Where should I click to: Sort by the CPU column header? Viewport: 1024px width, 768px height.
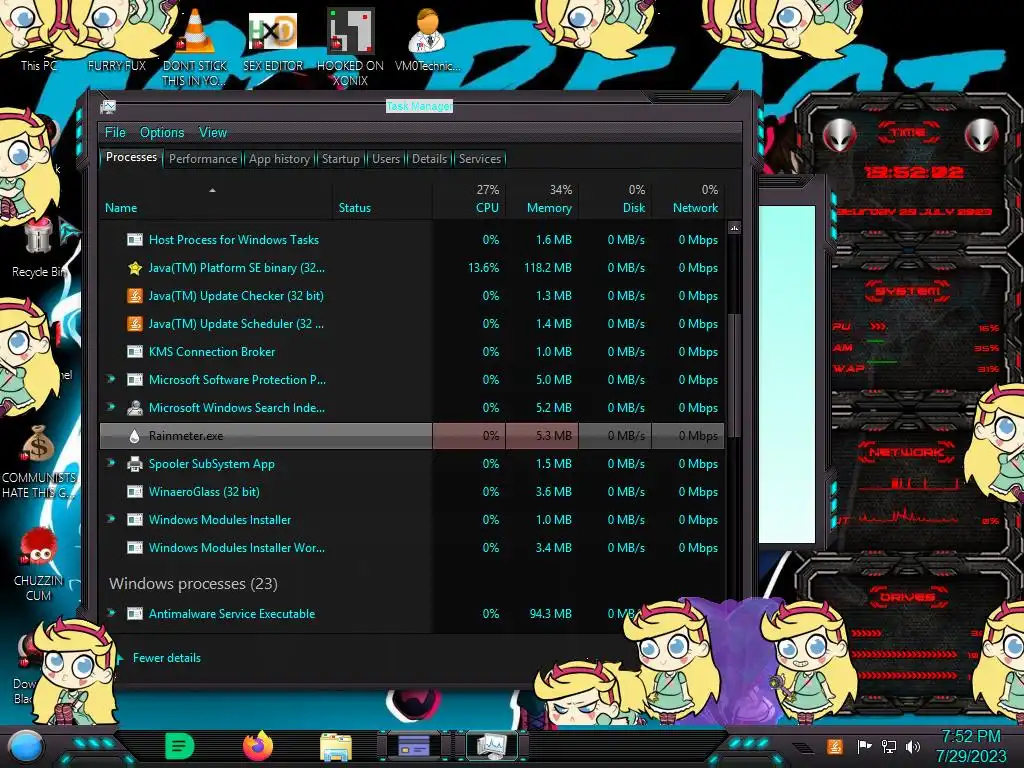(x=469, y=199)
